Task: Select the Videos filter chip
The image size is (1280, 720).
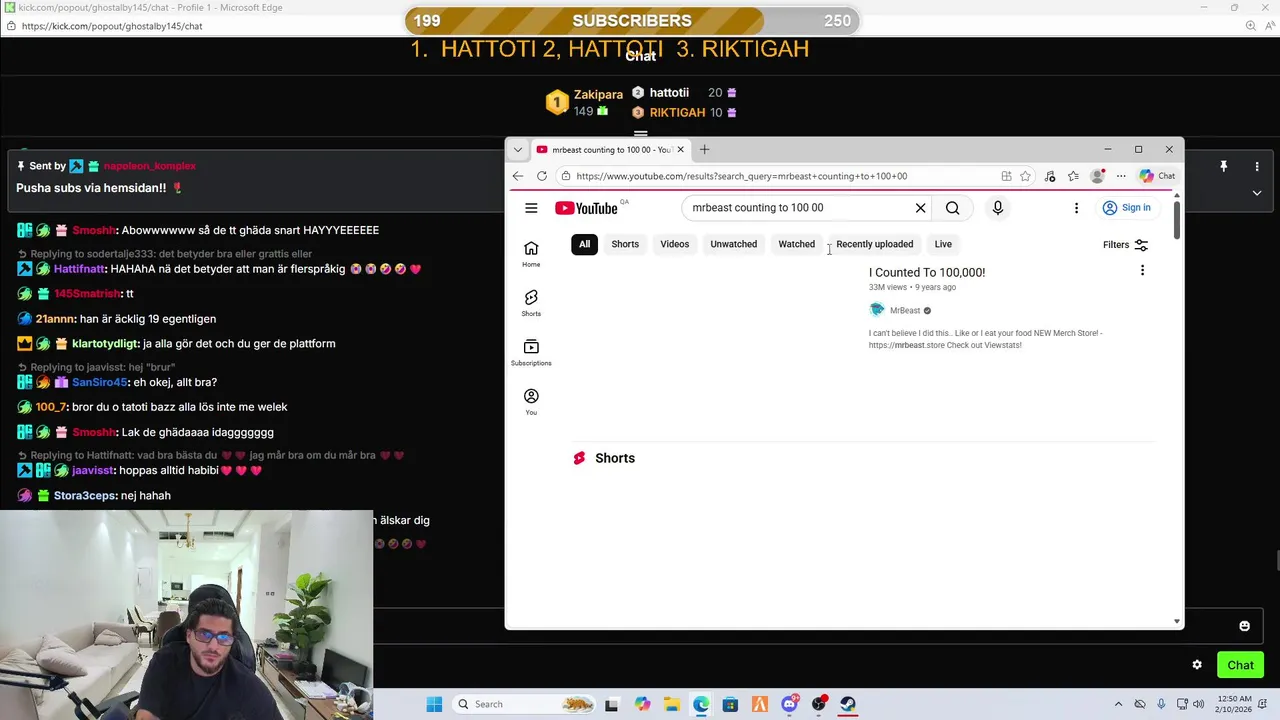Action: tap(674, 244)
